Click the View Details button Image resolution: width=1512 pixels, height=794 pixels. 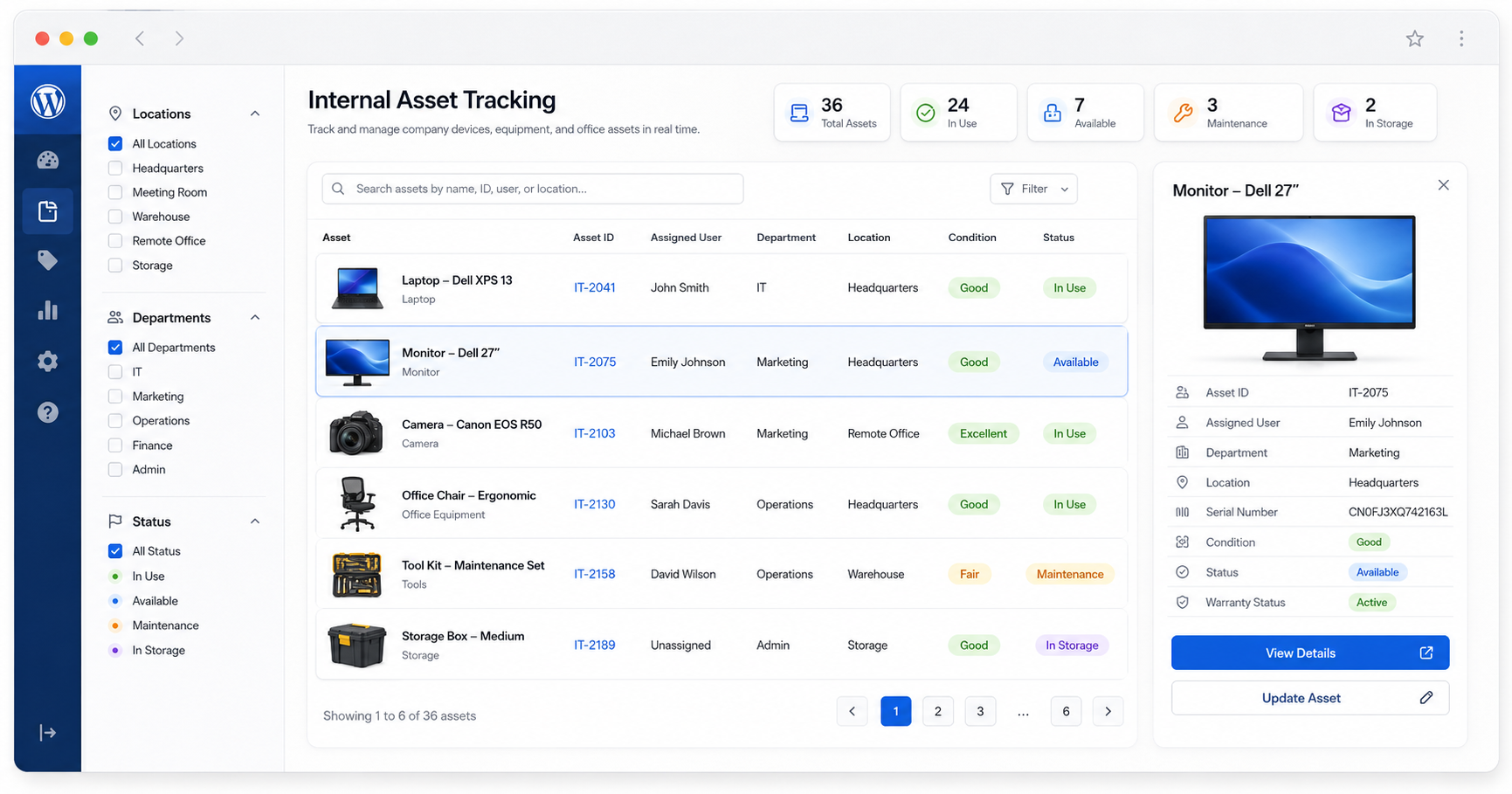1309,652
